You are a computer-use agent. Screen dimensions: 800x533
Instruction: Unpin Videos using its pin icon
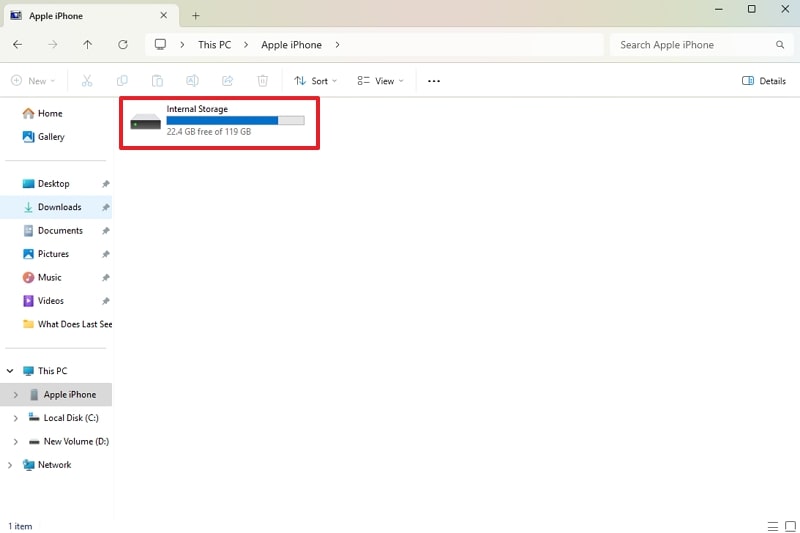point(106,301)
